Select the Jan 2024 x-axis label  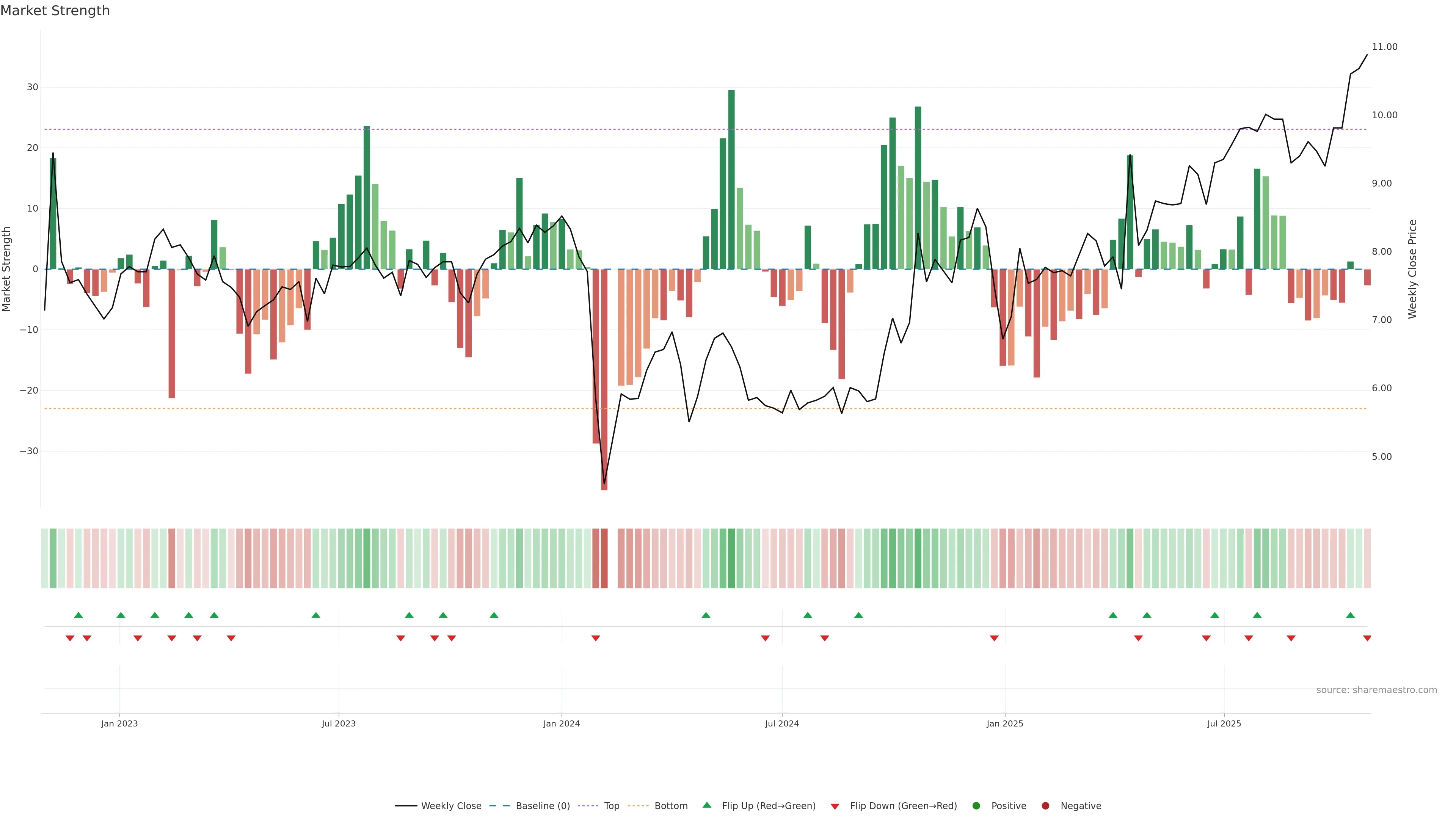point(561,723)
